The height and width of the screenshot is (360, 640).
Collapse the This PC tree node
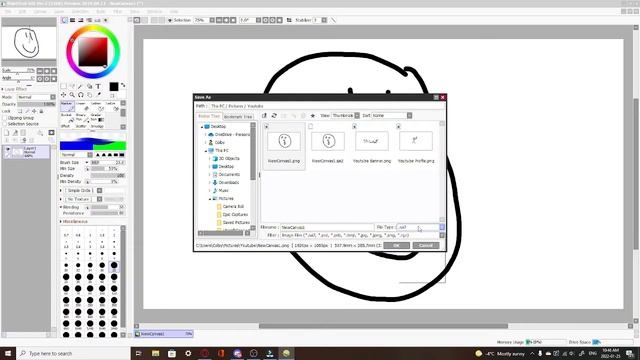pos(206,151)
